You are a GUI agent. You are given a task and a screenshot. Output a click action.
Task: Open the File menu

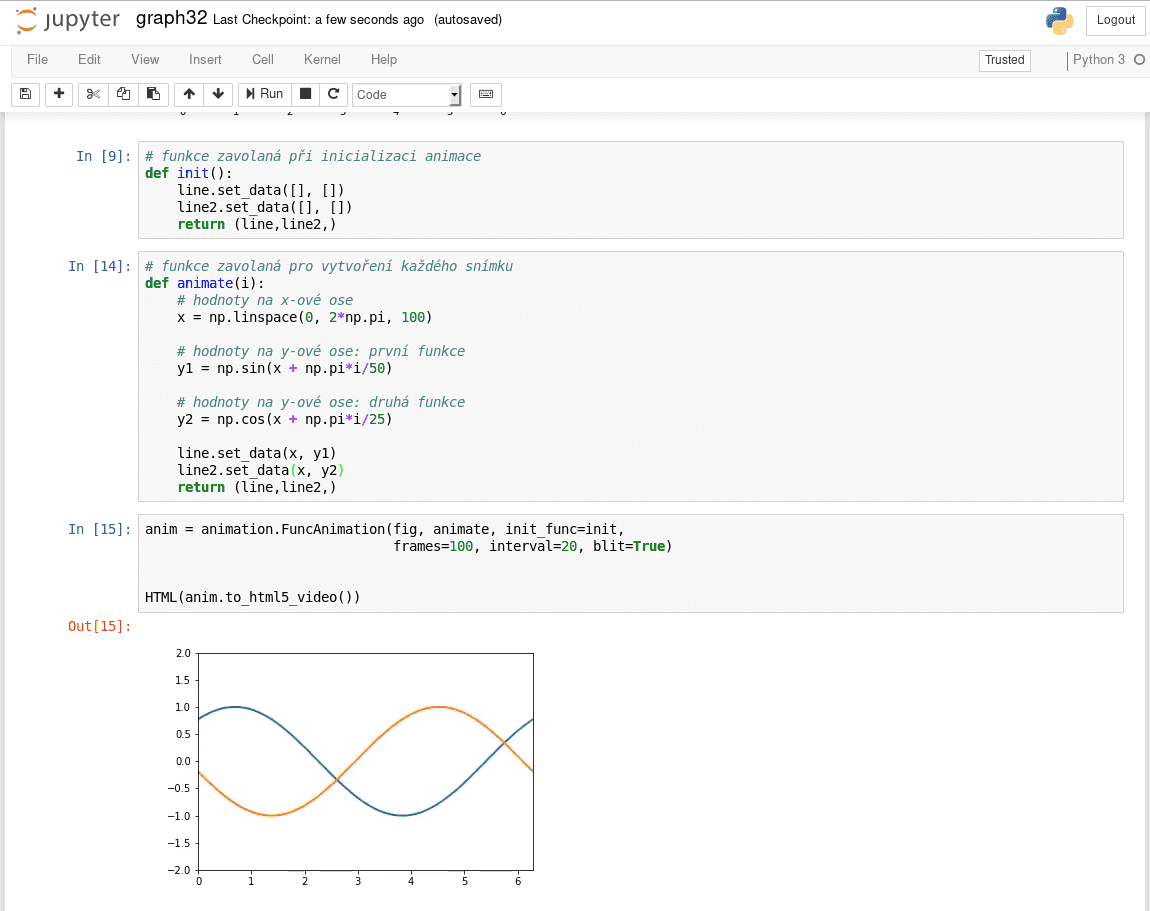[37, 60]
